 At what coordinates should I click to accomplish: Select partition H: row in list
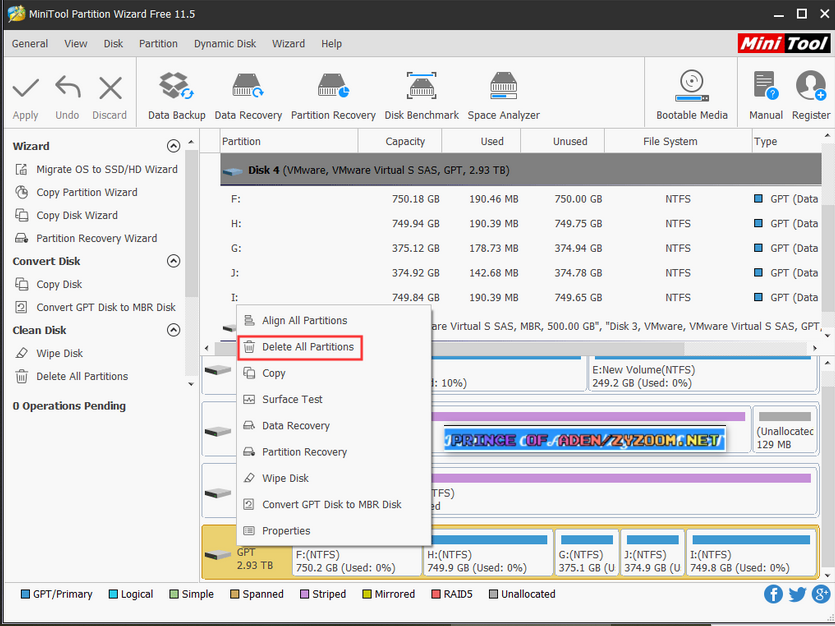coord(520,224)
